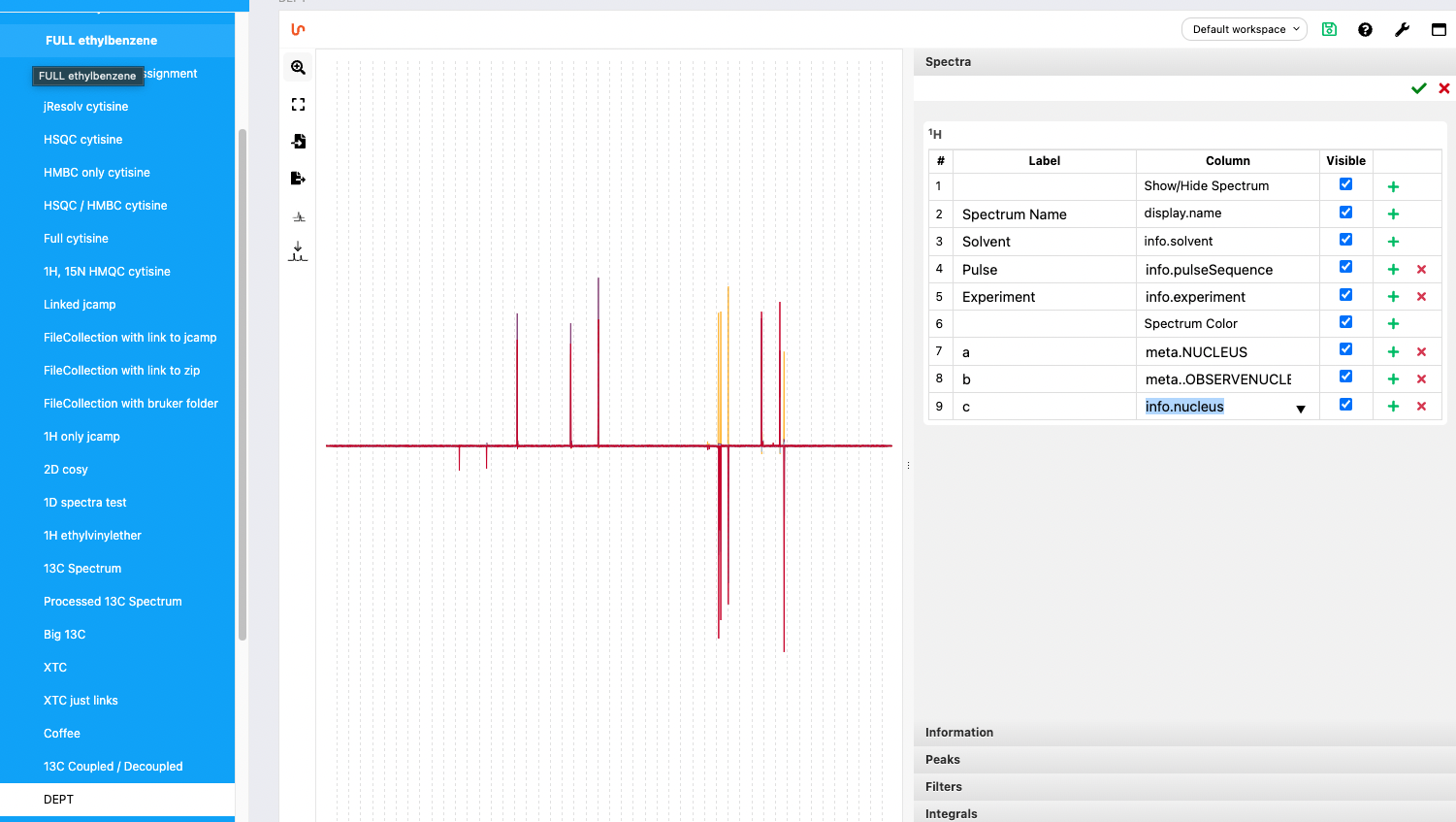Toggle visibility for Show/Hide Spectrum row
Screen dimensions: 1456x822
(1345, 184)
